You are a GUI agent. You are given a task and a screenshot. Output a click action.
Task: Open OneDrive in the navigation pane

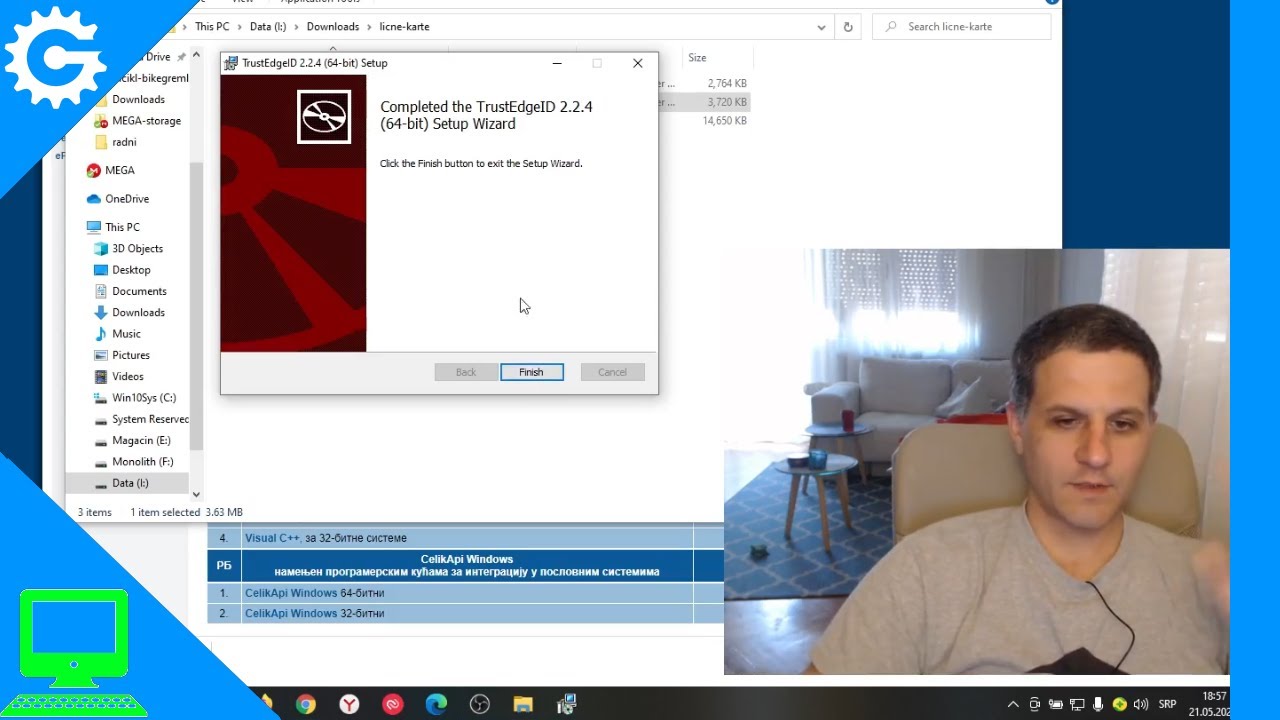tap(126, 199)
